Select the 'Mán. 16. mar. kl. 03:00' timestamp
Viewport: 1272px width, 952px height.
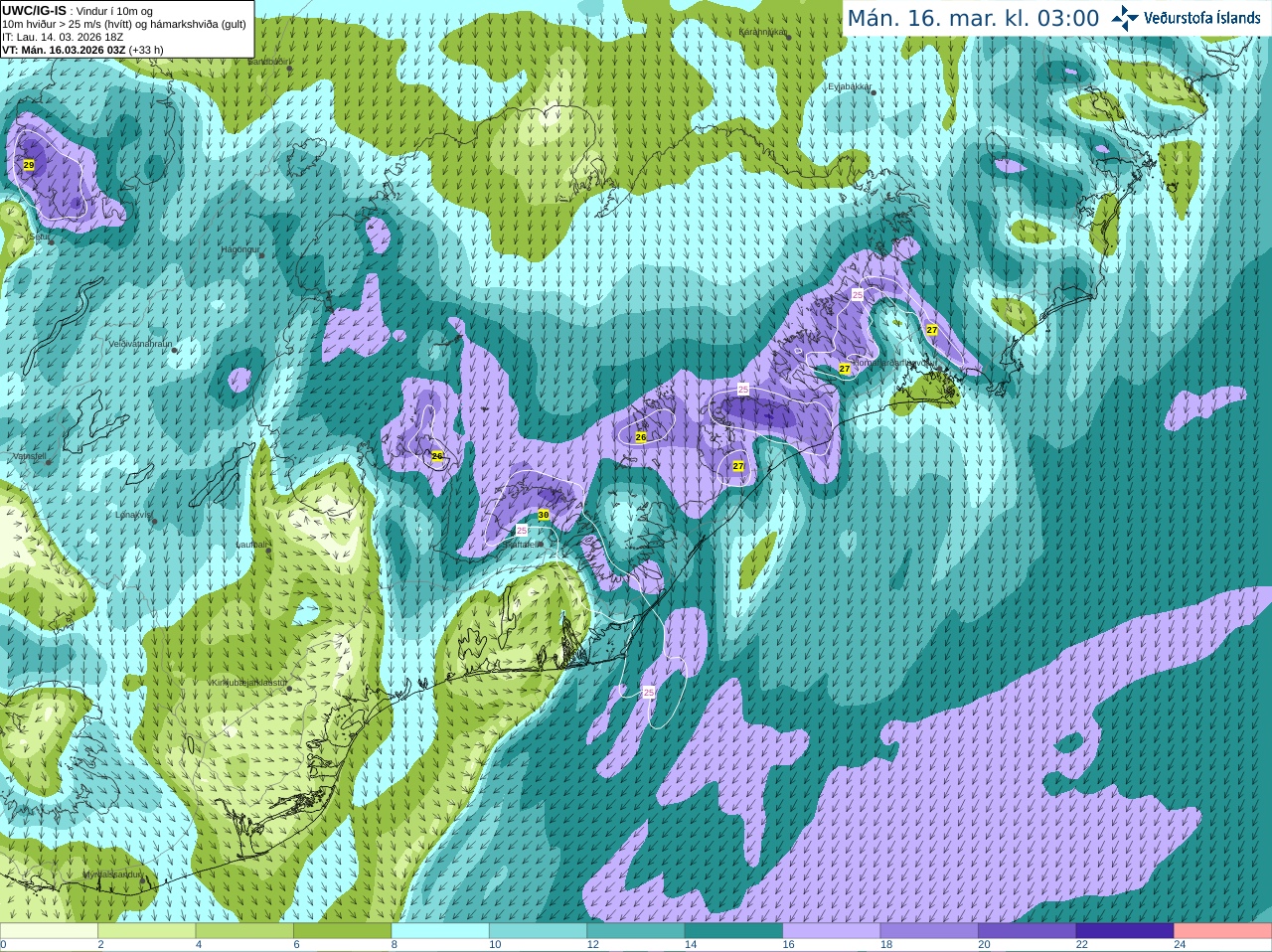pyautogui.click(x=973, y=18)
